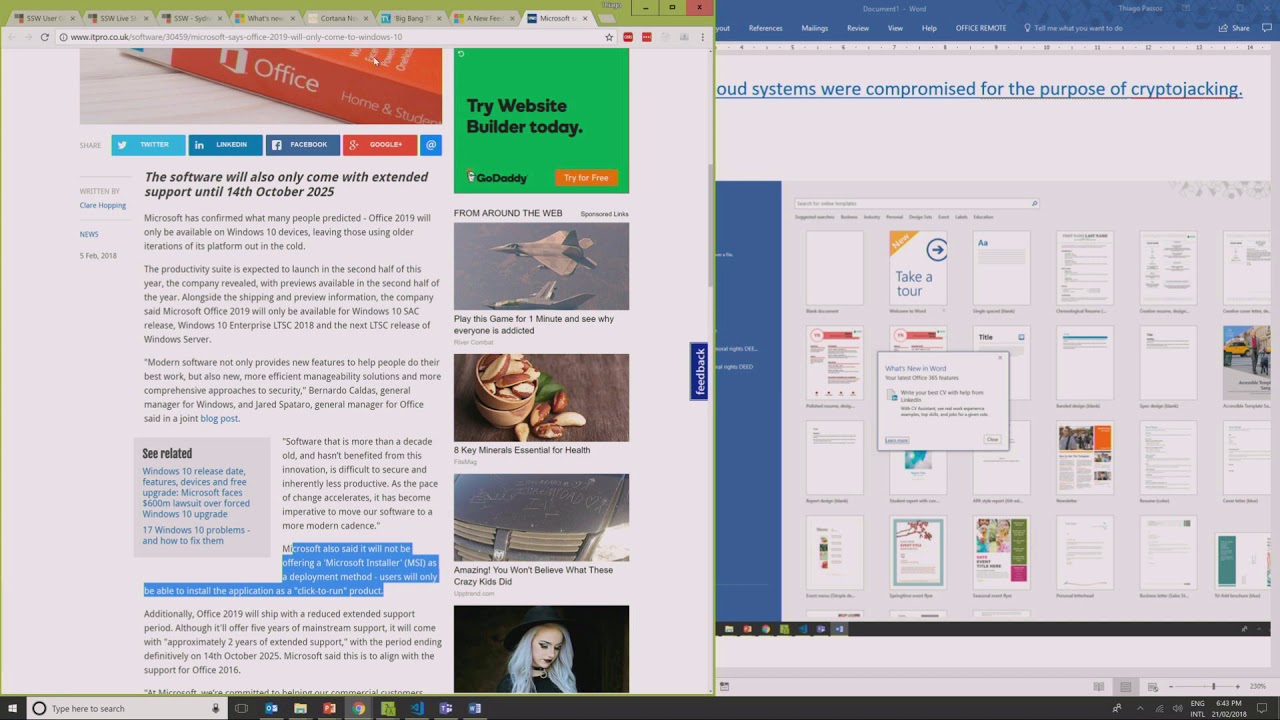Share article via Google+ button
This screenshot has height=720, width=1280.
pyautogui.click(x=380, y=145)
